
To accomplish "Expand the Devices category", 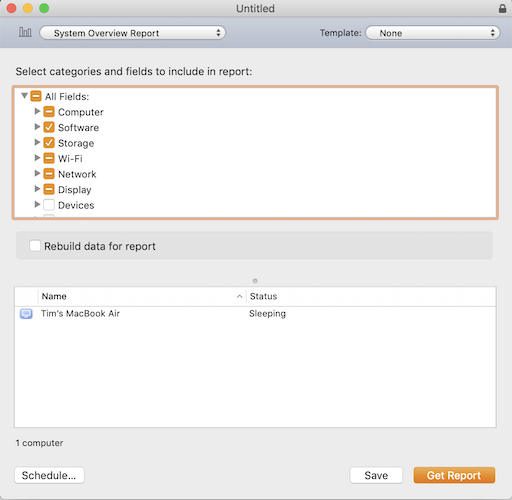I will (x=37, y=204).
